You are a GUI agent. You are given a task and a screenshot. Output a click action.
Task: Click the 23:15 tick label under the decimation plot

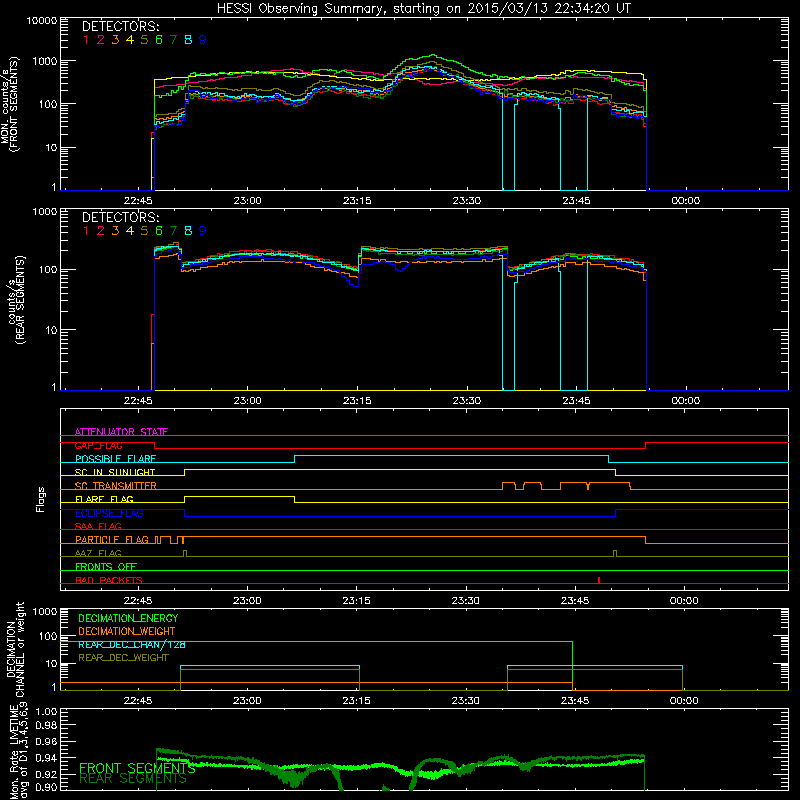(x=357, y=701)
